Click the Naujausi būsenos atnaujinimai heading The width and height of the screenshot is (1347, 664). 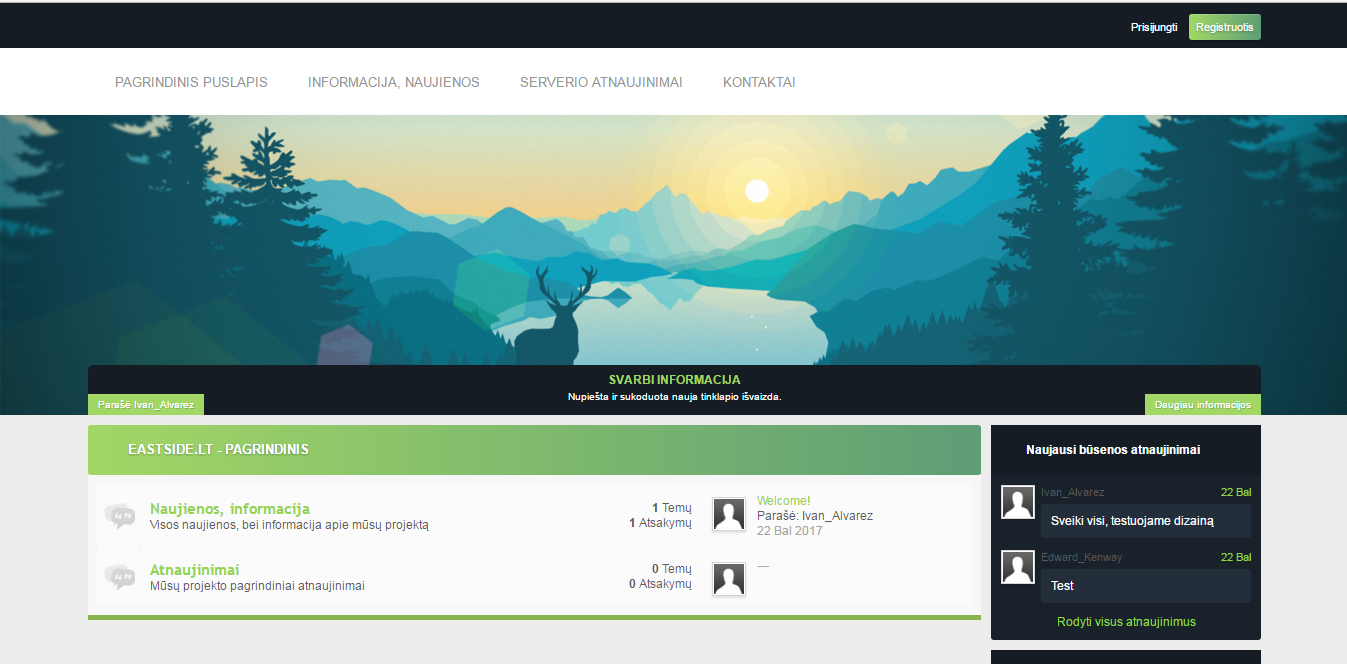pyautogui.click(x=1113, y=450)
